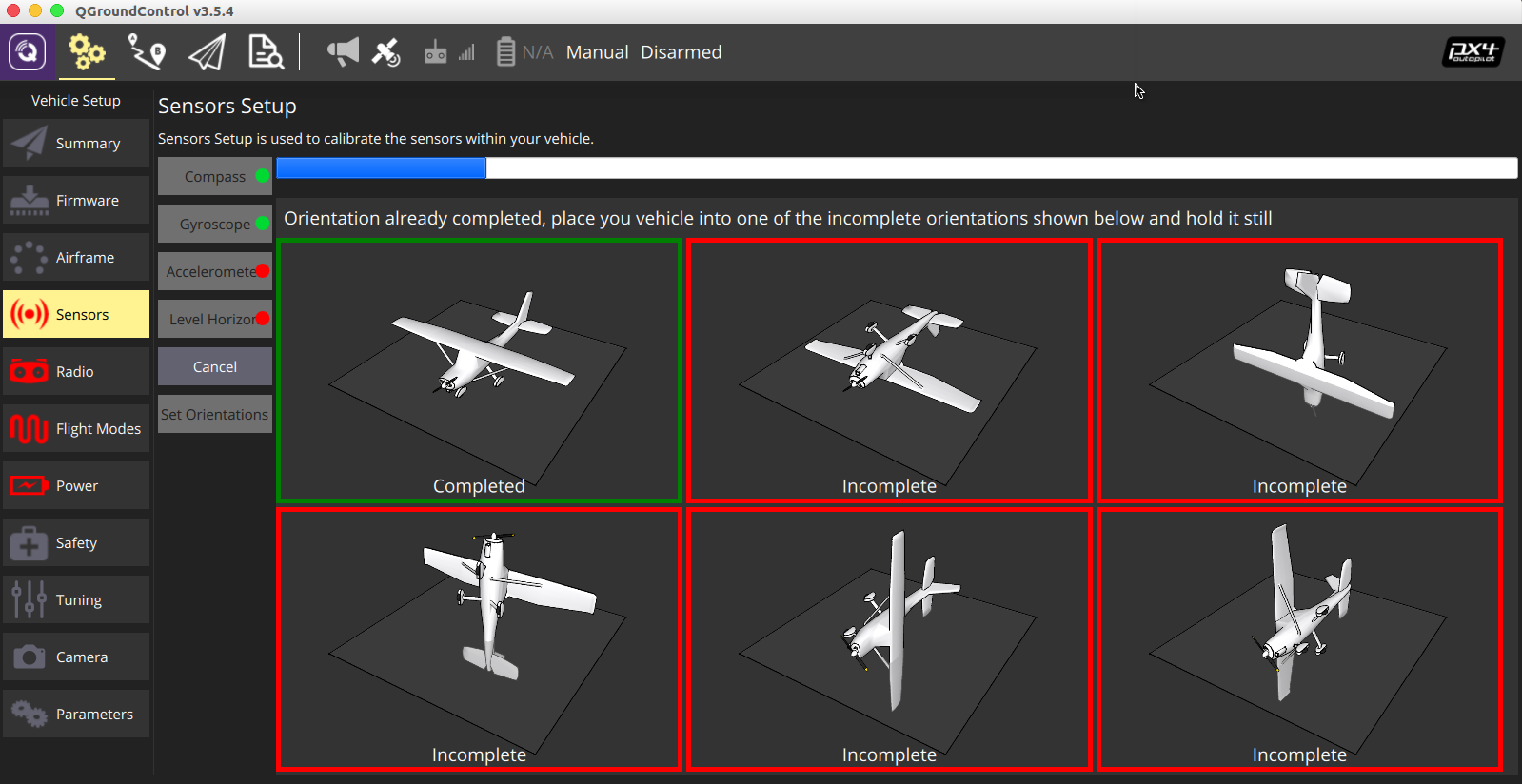Click the calibration progress bar

pyautogui.click(x=897, y=167)
